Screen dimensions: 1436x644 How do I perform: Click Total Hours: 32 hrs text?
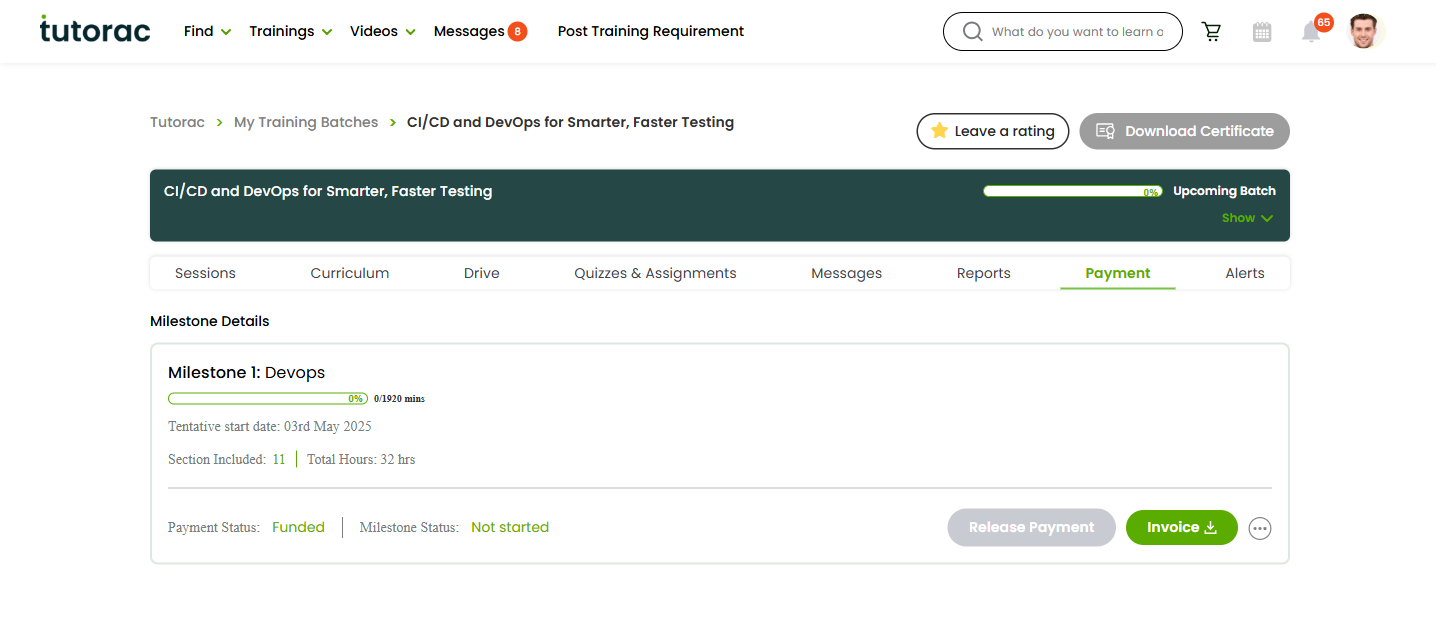point(361,460)
